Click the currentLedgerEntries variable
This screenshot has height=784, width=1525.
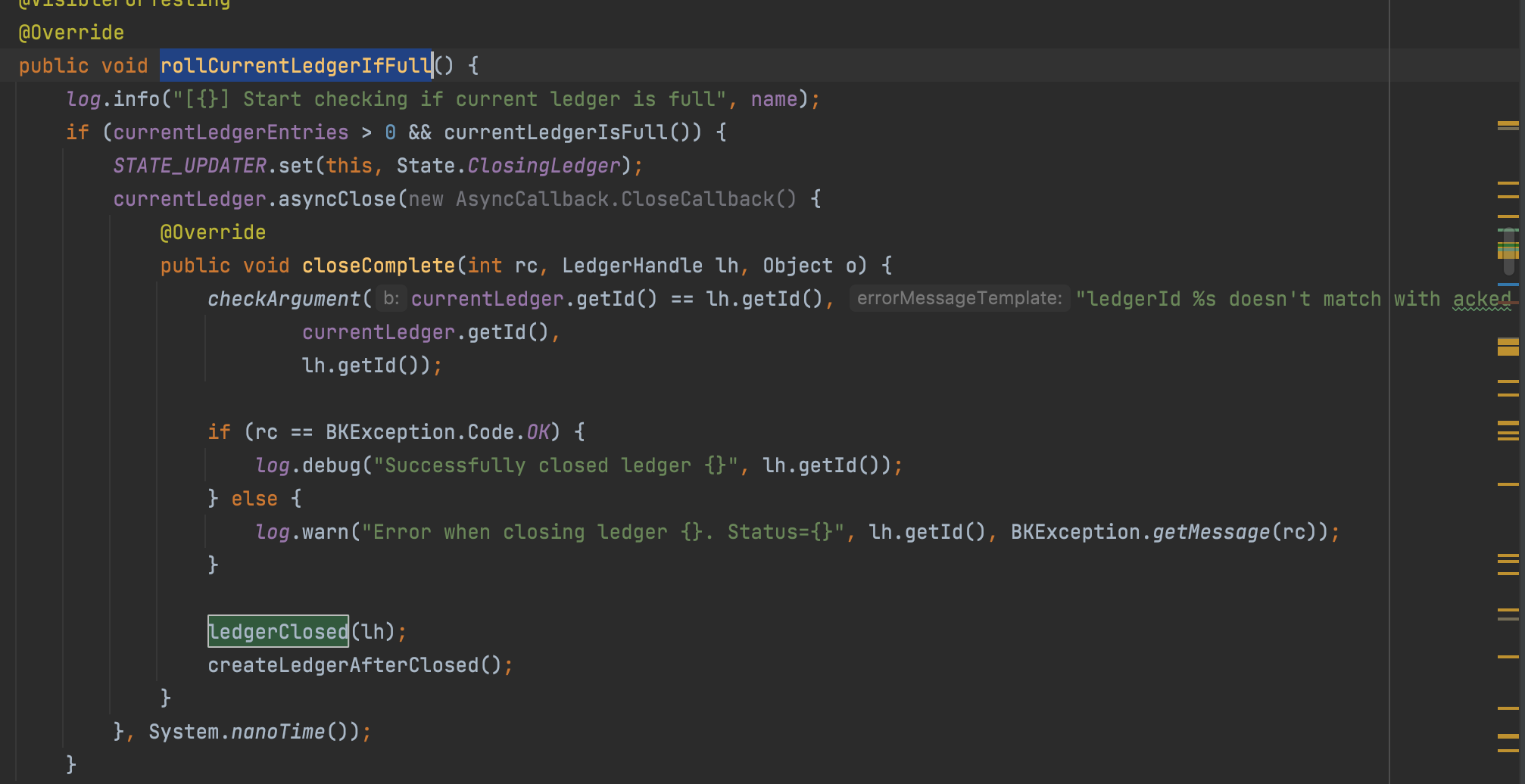click(231, 132)
